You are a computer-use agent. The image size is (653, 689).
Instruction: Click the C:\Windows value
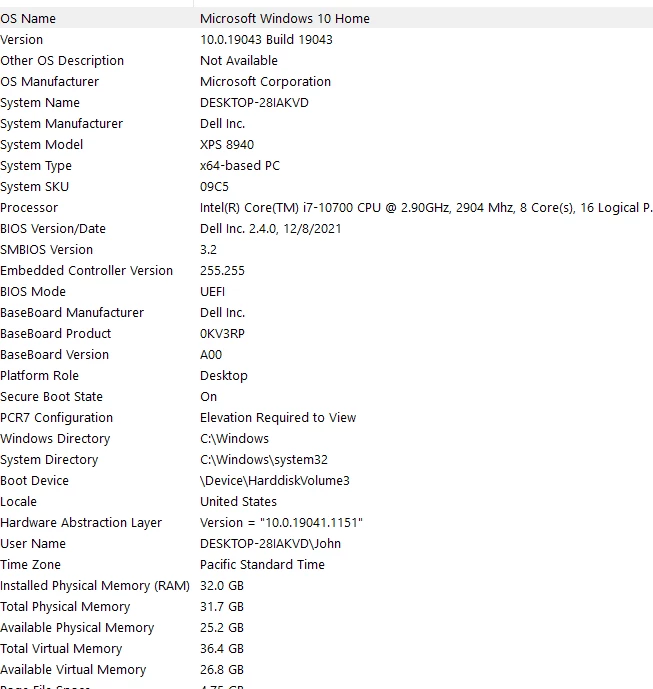pos(234,439)
